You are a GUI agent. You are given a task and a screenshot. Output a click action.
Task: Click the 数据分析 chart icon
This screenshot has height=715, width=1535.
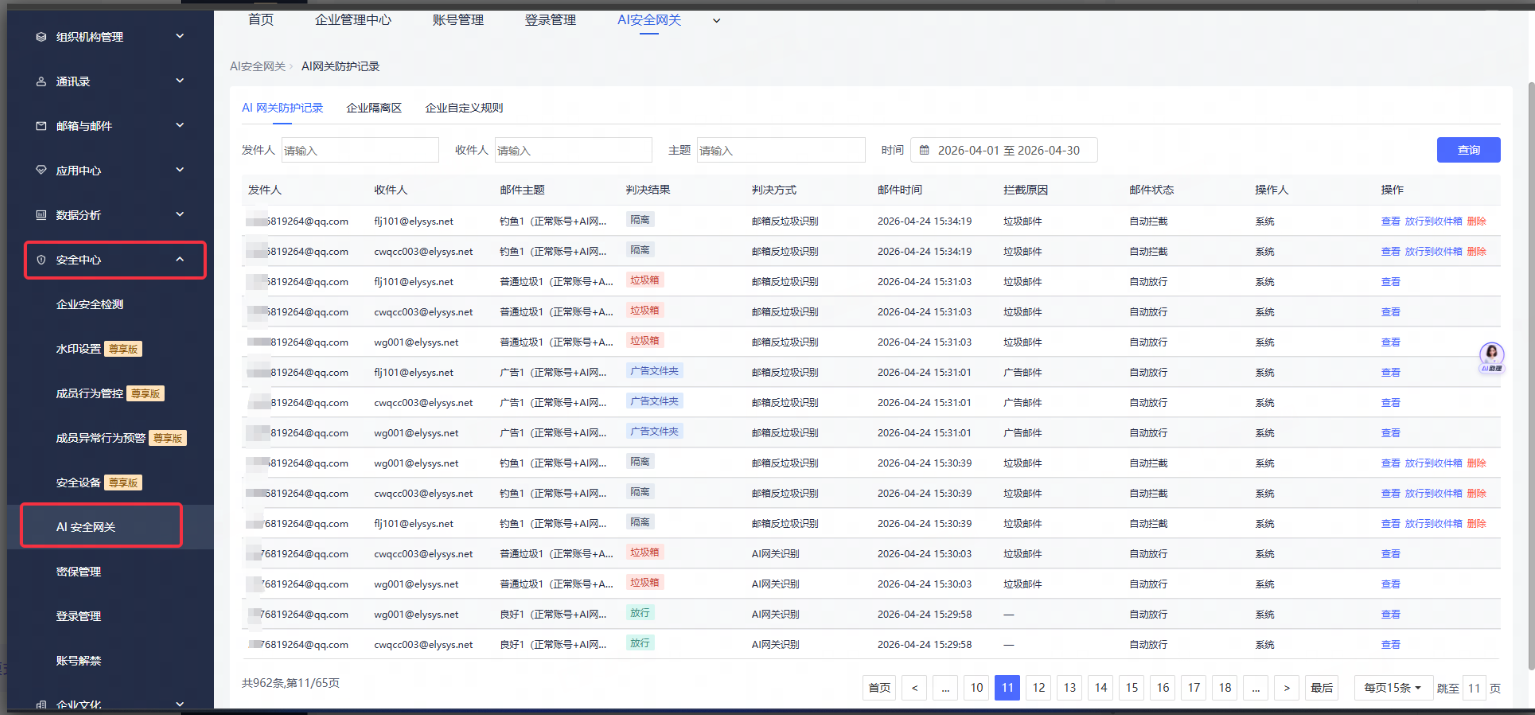pyautogui.click(x=41, y=215)
